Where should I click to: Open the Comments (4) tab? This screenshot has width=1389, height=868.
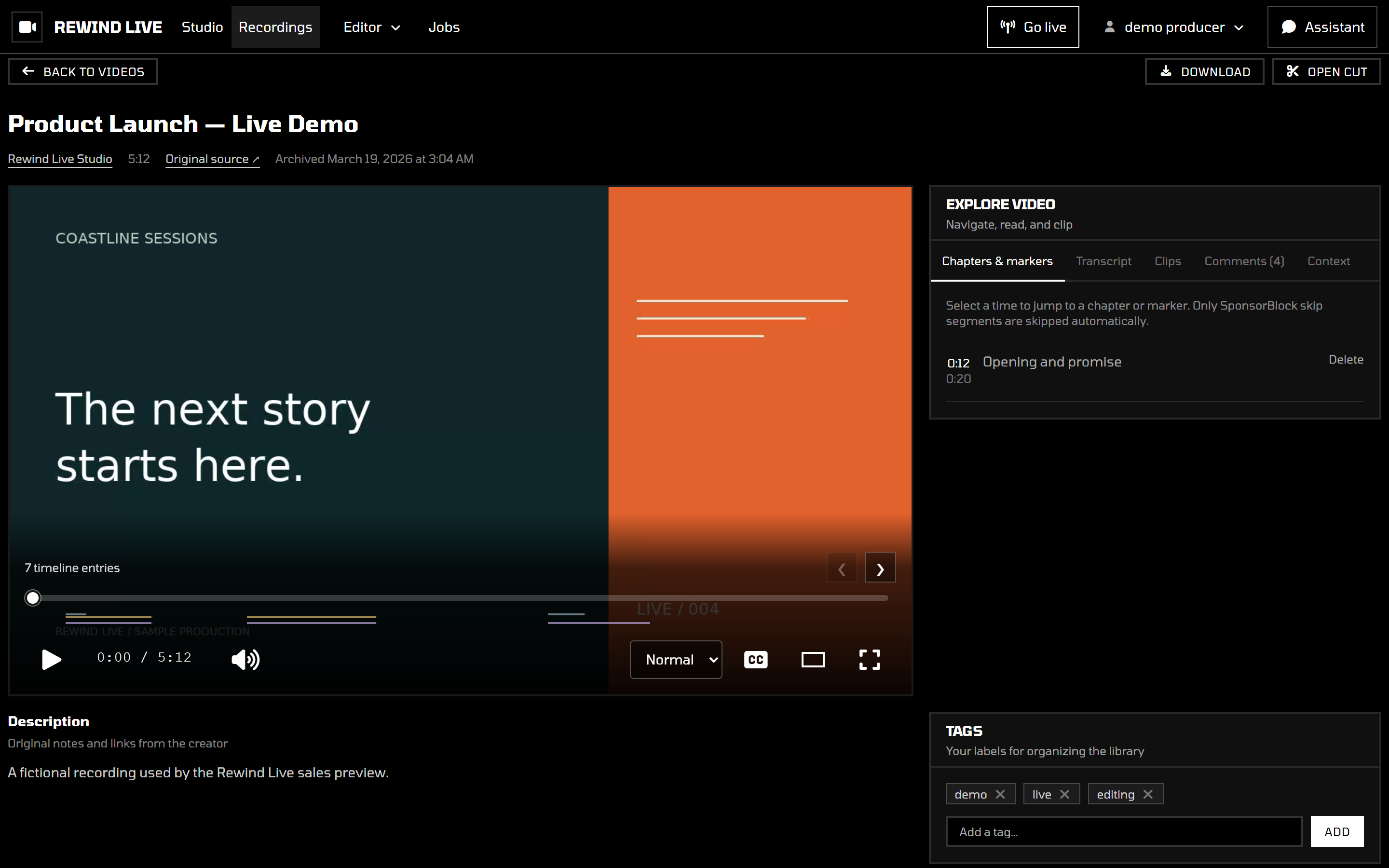point(1244,261)
